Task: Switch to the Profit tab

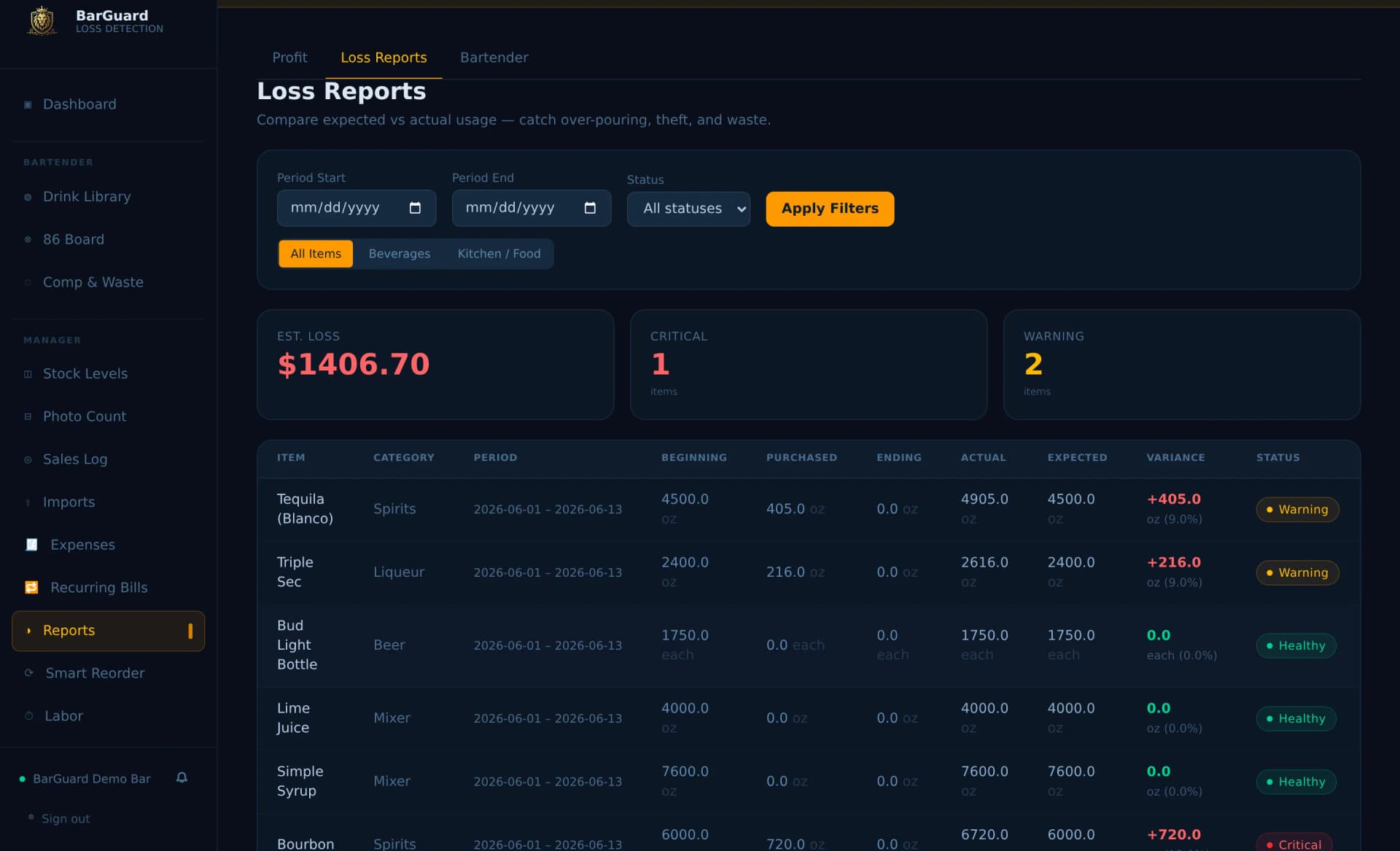Action: (x=289, y=58)
